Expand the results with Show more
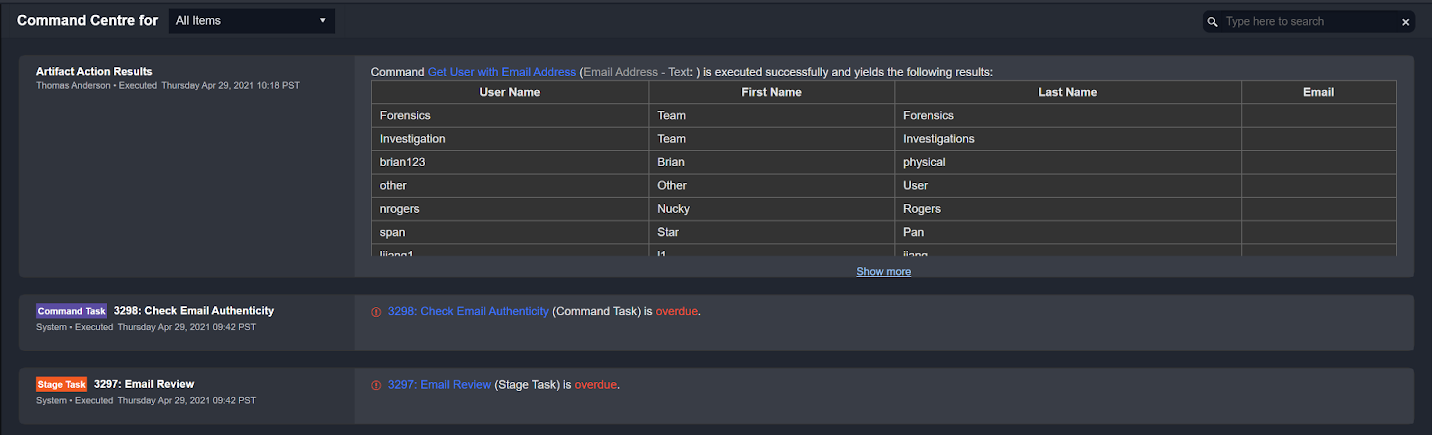1432x435 pixels. coord(883,271)
